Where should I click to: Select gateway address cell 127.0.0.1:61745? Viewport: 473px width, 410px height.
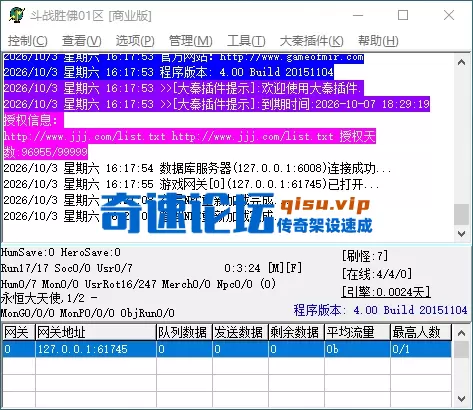click(96, 349)
